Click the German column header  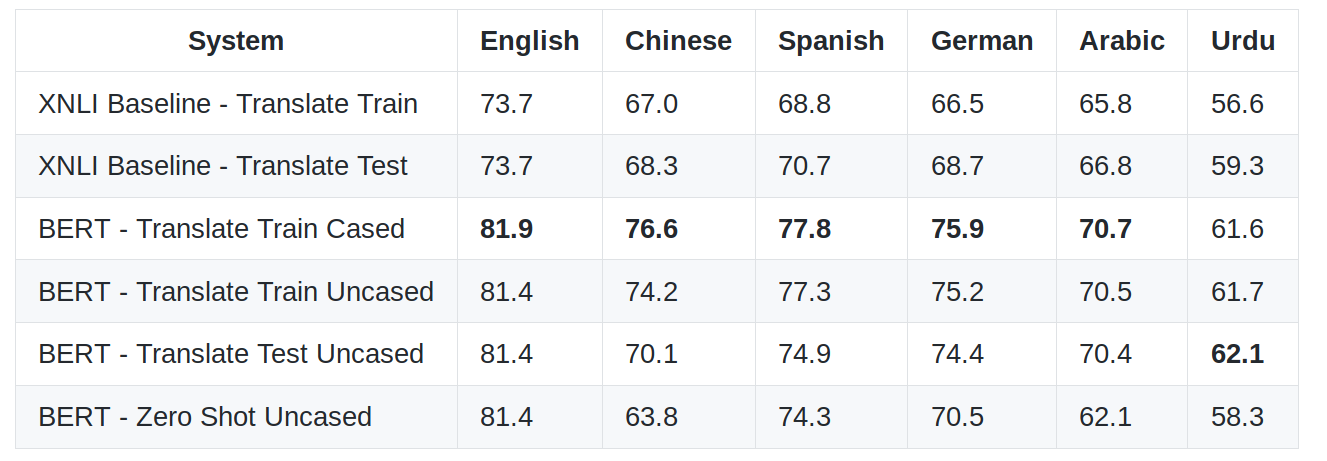pos(982,41)
